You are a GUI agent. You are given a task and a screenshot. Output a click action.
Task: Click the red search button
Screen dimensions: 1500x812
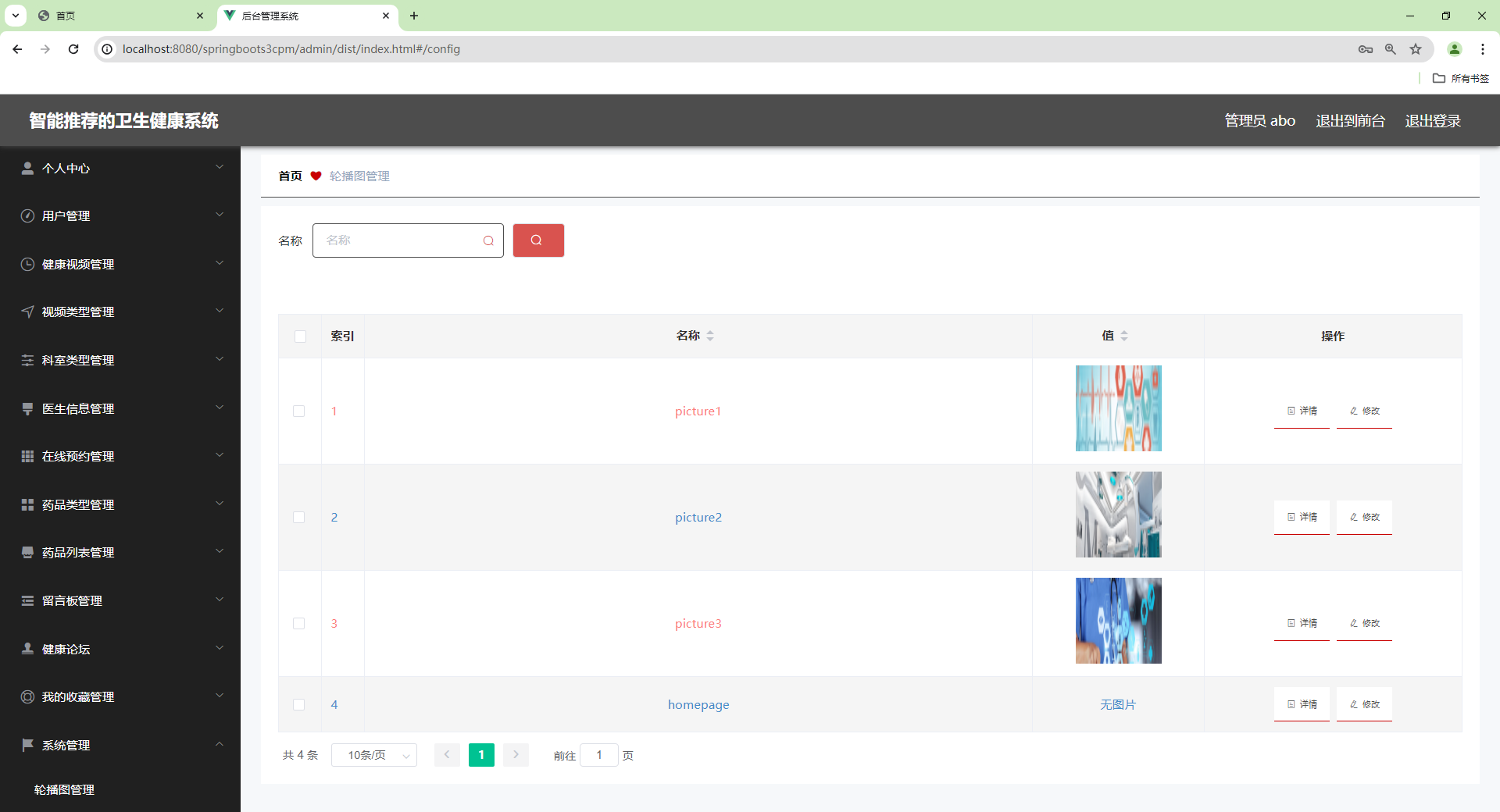[x=537, y=240]
